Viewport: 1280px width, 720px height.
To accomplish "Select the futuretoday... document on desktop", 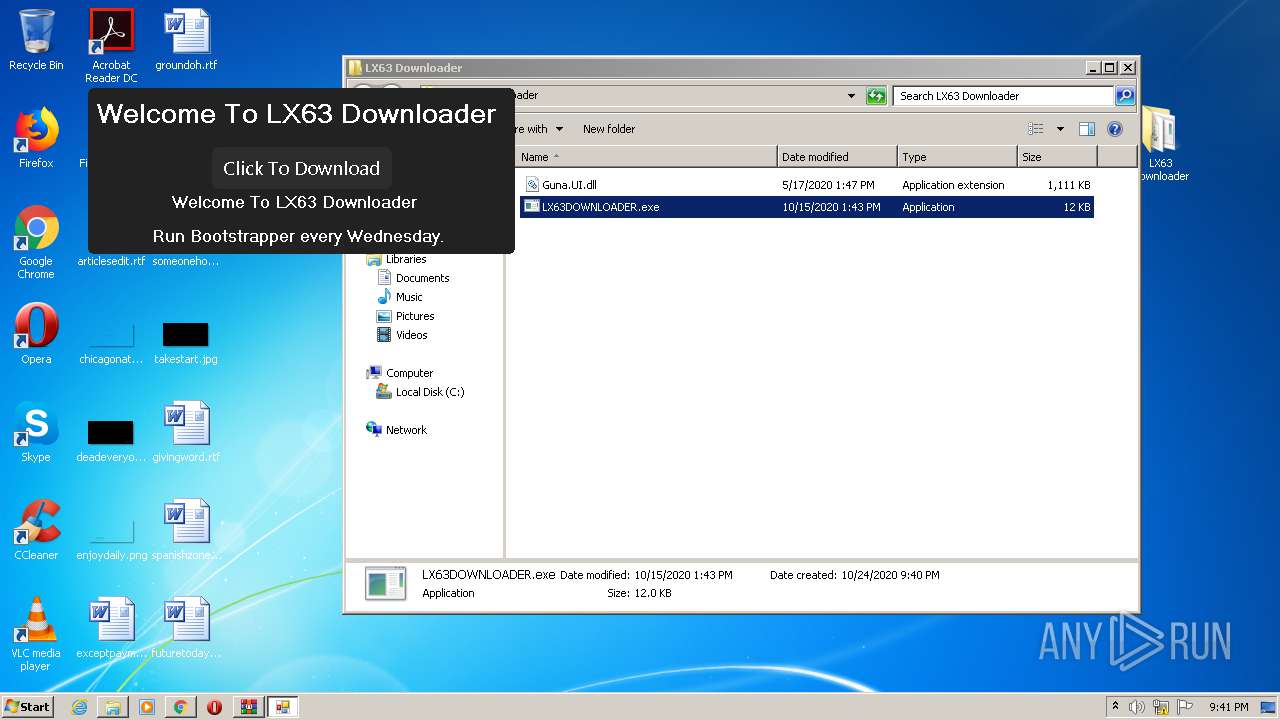I will (x=186, y=628).
